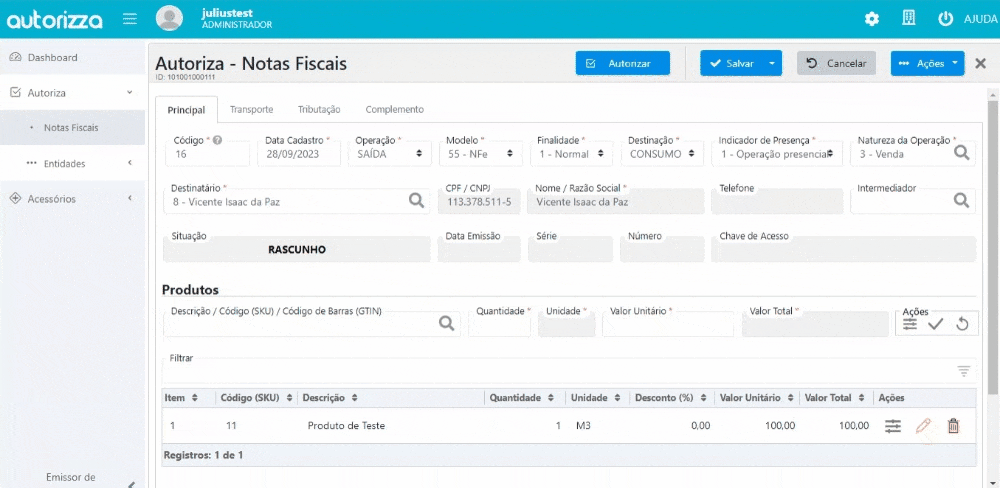The image size is (1000, 488).
Task: Click the company building icon
Action: pos(909,18)
